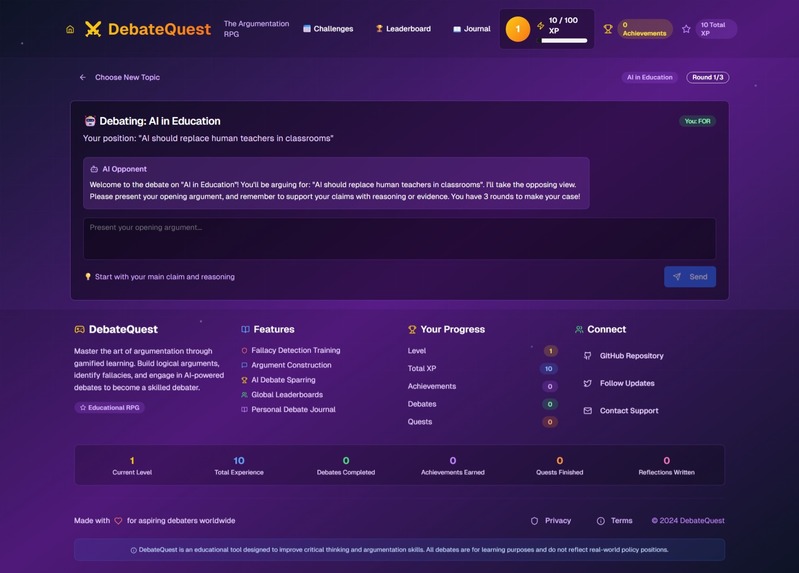Click Reflections Written stat
799x573 pixels.
(x=667, y=466)
